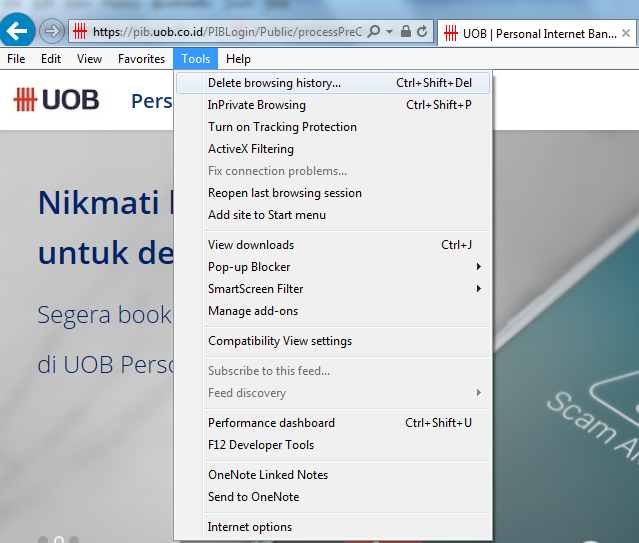Image resolution: width=639 pixels, height=543 pixels.
Task: Open F12 Developer Tools
Action: (261, 445)
